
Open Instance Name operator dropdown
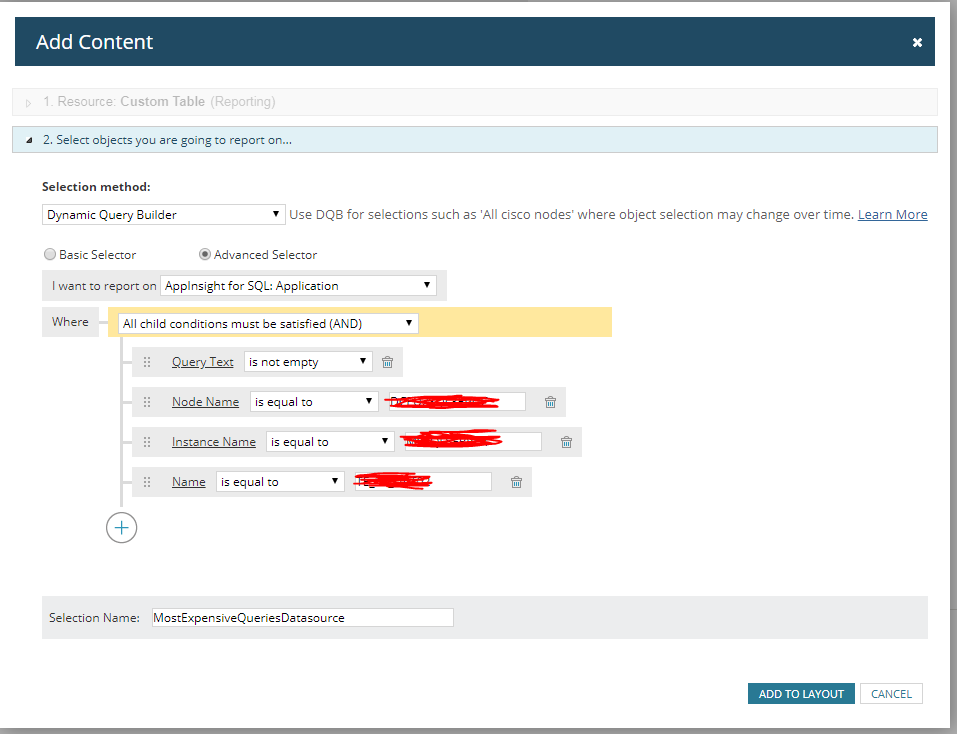coord(330,442)
